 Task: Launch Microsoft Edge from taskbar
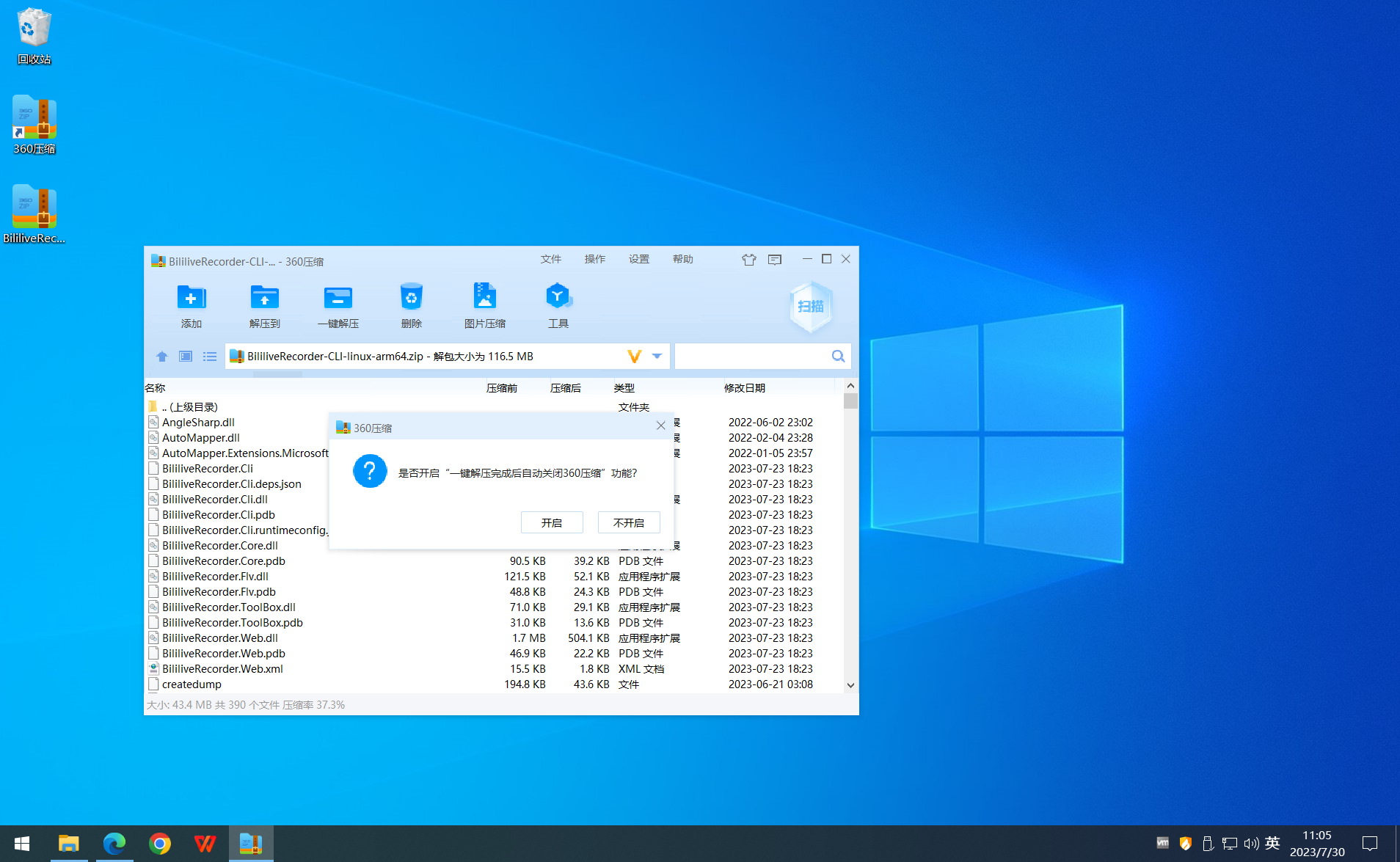114,844
